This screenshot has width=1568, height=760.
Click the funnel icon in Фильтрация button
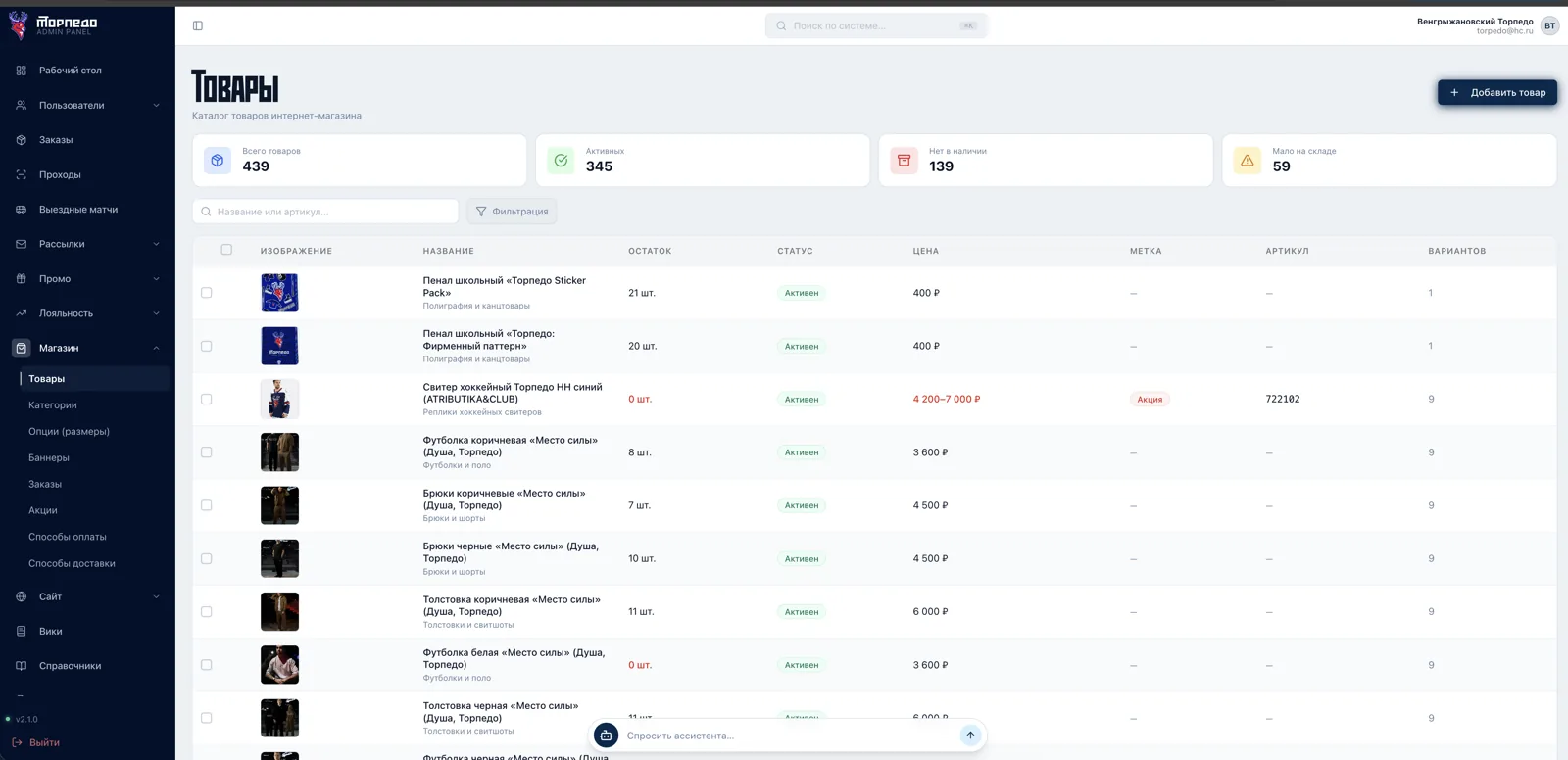pos(481,212)
